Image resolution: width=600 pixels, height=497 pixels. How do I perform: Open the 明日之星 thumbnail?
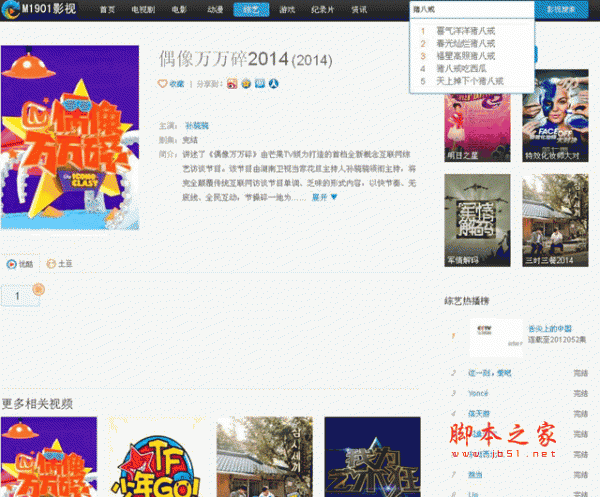tap(477, 127)
